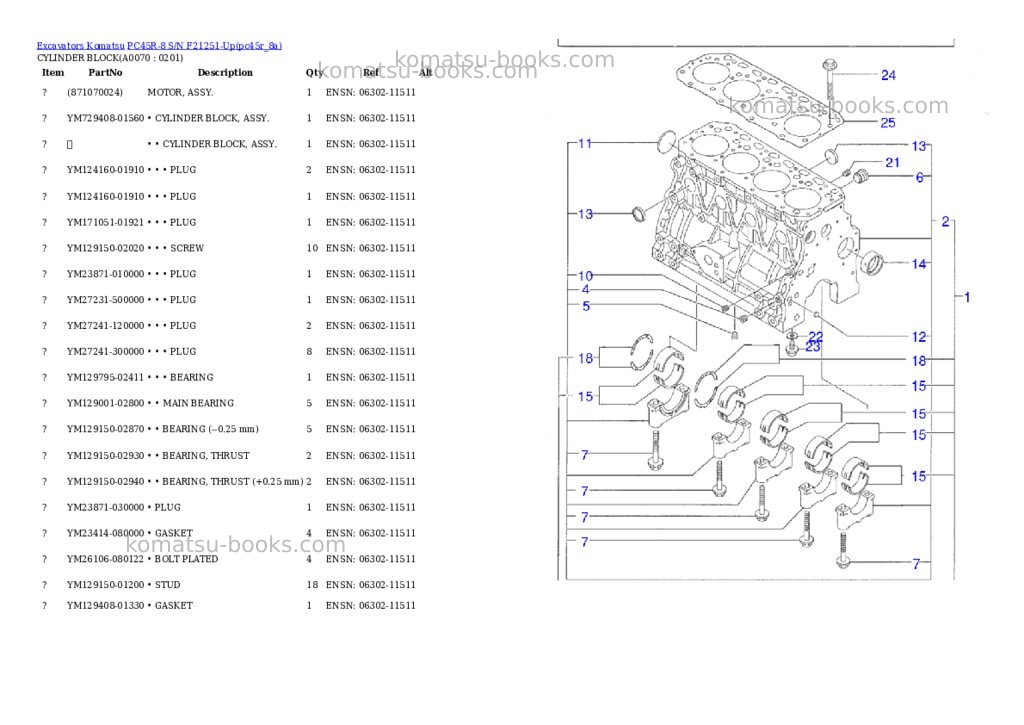Select the CYLINDER BLOCK(A0070 : 0201) title

(110, 58)
